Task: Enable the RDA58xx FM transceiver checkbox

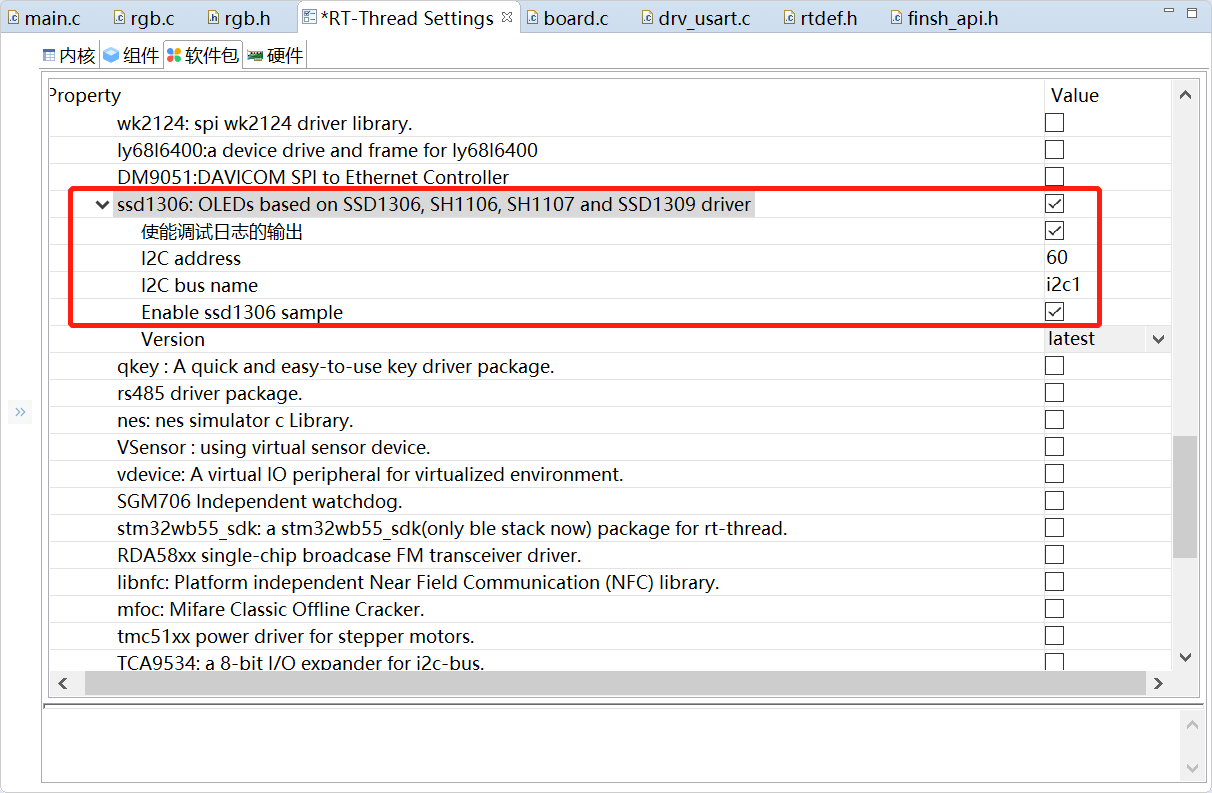Action: 1054,555
